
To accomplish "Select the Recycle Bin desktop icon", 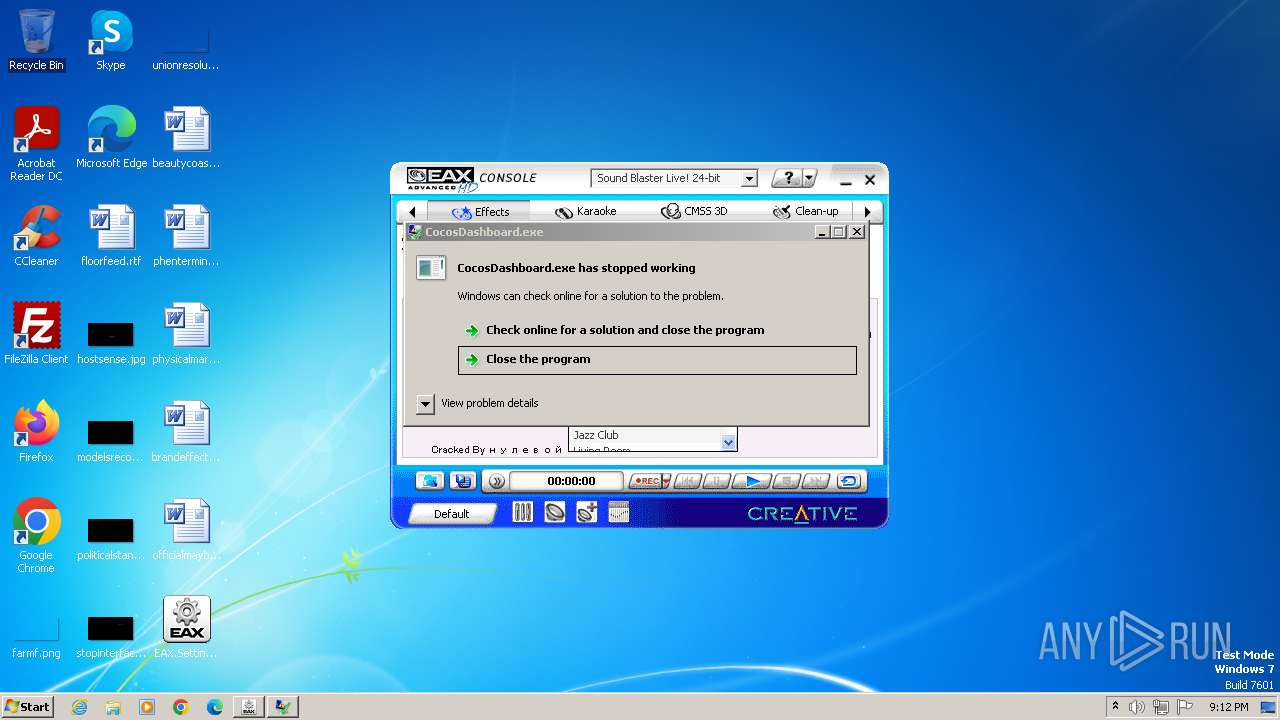I will [x=36, y=41].
